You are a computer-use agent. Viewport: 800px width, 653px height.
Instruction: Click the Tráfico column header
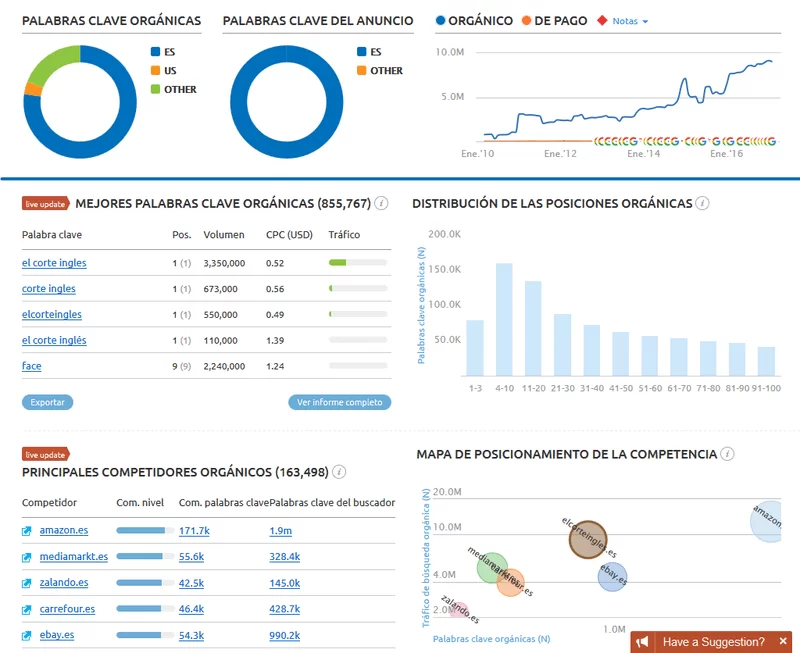[x=344, y=235]
